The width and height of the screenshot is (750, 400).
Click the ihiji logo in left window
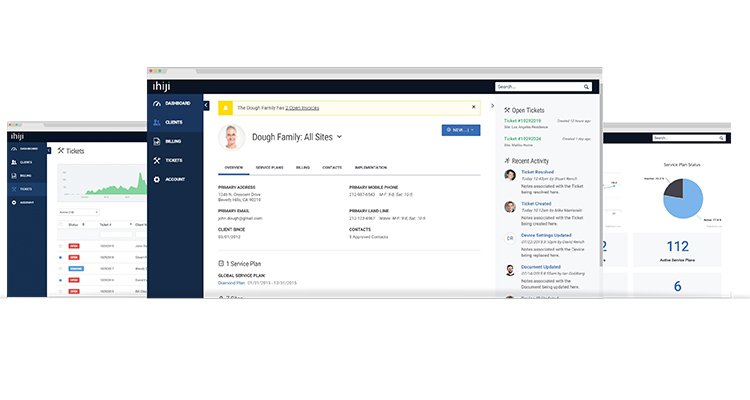coord(17,136)
